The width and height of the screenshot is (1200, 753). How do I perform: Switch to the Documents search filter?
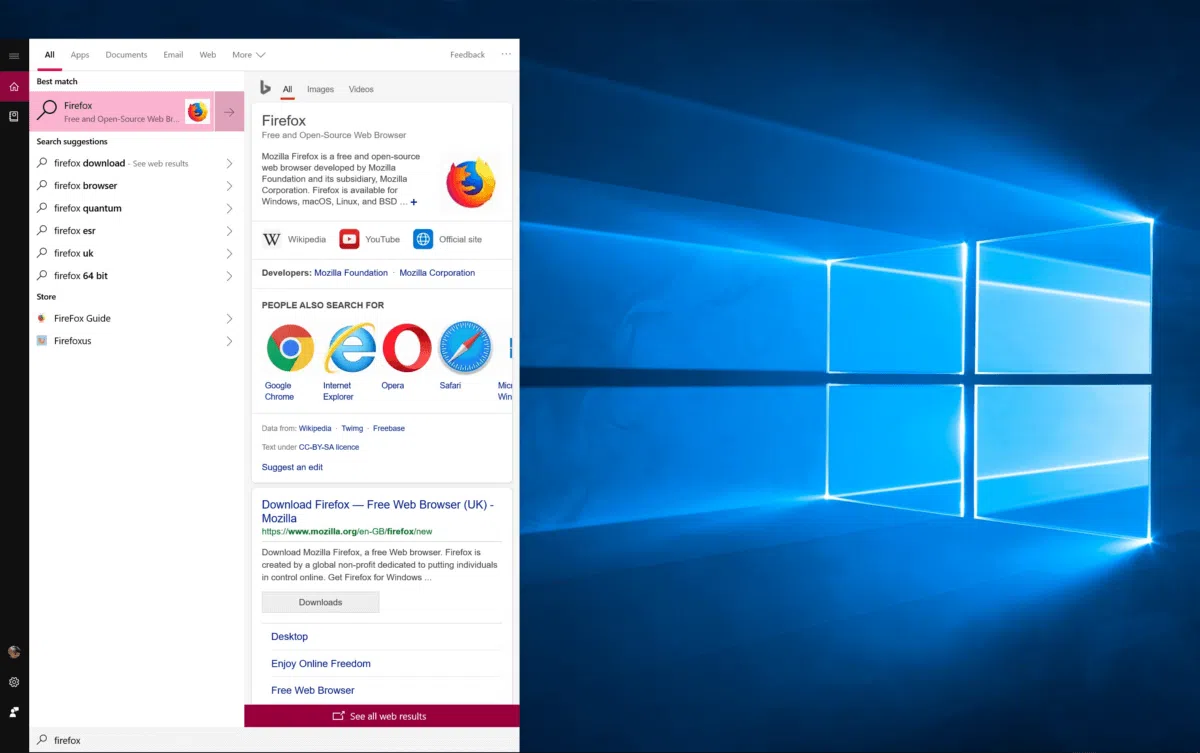(x=126, y=55)
